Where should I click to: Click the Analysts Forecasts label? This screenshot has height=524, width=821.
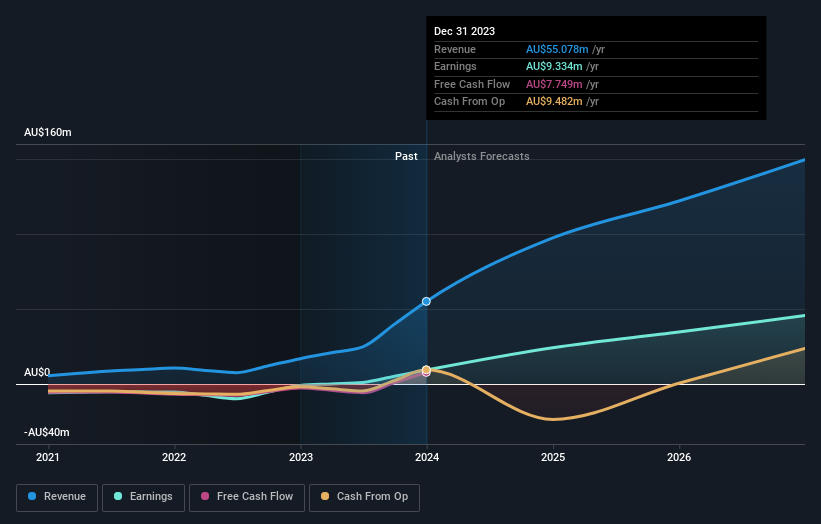tap(482, 157)
